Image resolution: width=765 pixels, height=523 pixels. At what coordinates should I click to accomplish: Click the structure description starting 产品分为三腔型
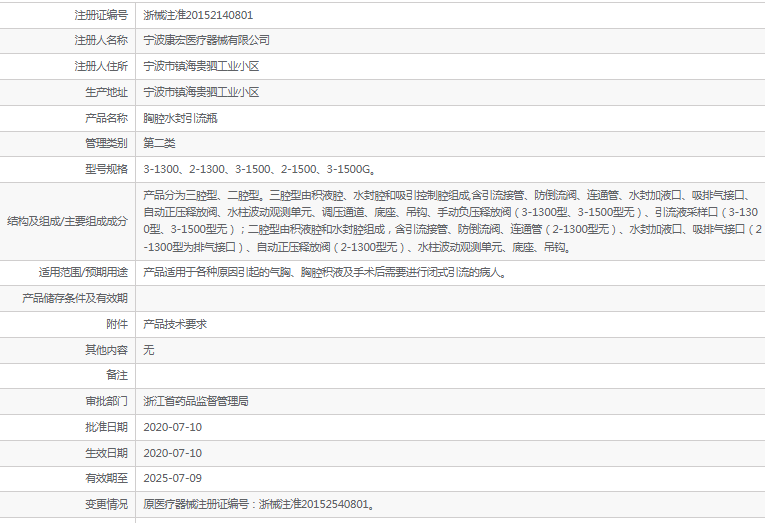tap(451, 221)
